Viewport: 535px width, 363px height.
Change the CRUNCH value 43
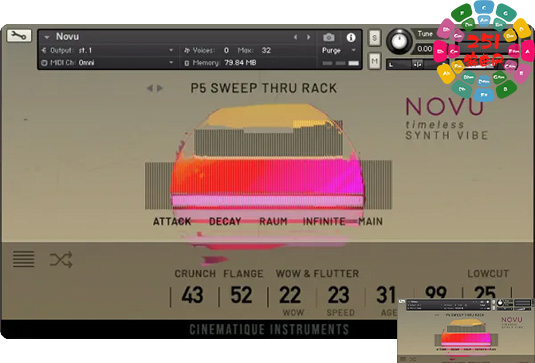pos(192,295)
